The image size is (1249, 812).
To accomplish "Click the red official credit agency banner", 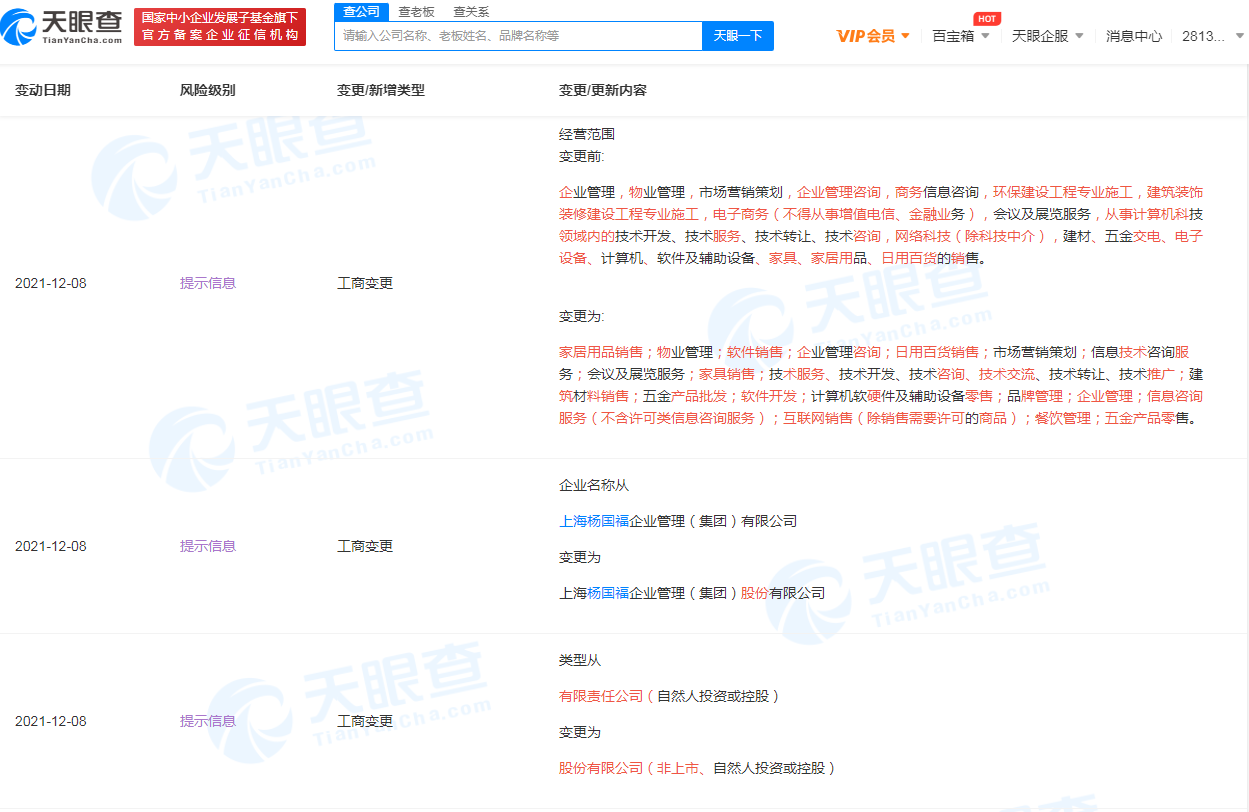I will tap(220, 27).
